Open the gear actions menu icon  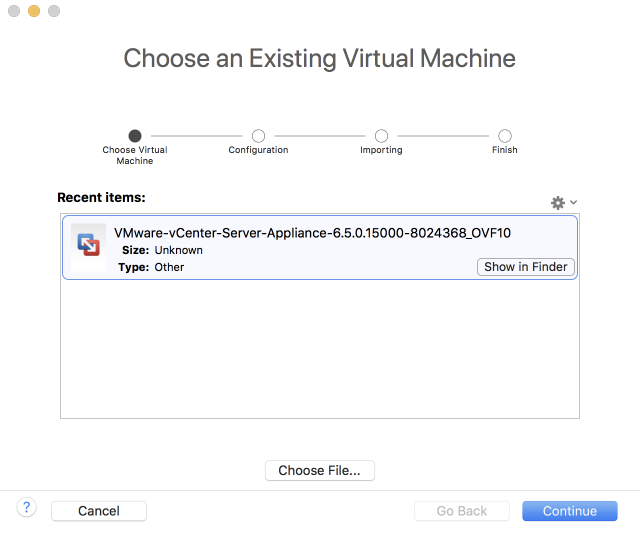point(558,203)
